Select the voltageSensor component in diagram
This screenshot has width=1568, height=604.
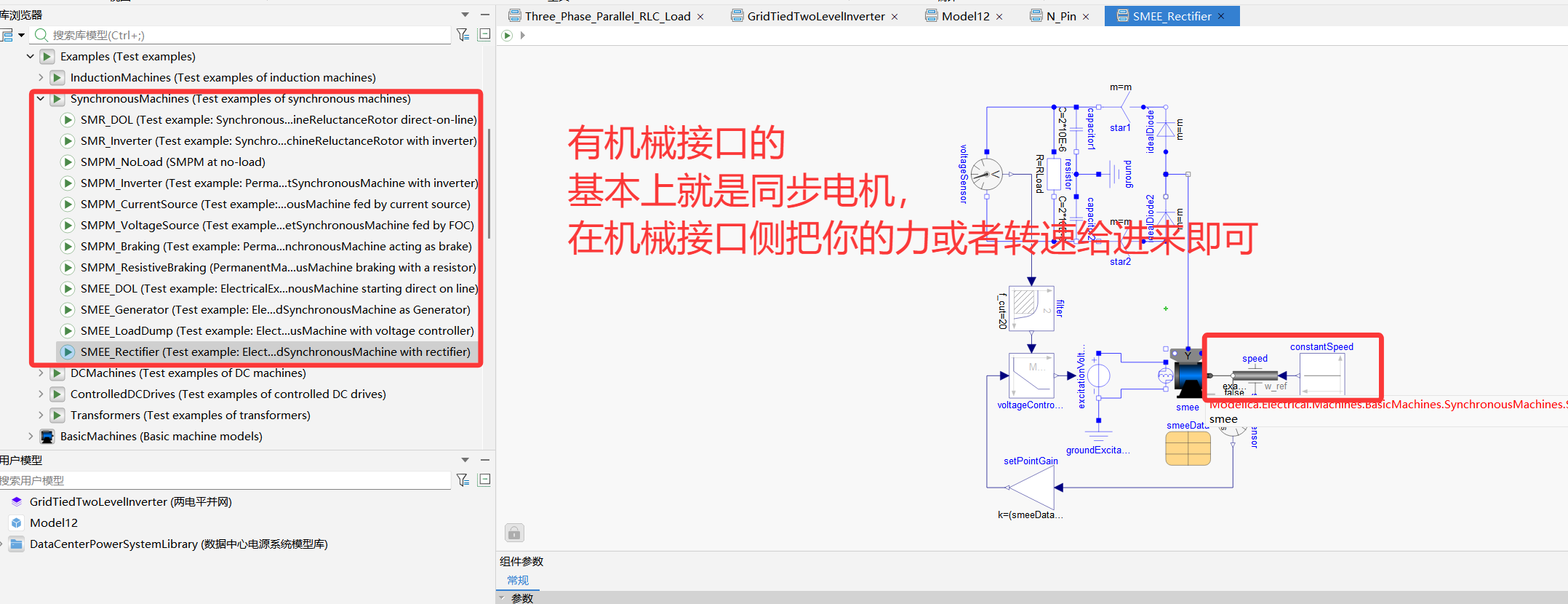click(986, 175)
